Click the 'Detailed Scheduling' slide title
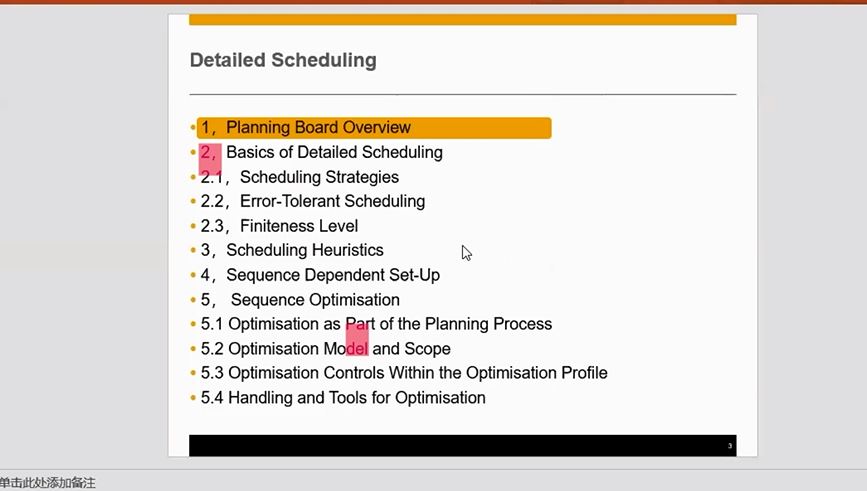The width and height of the screenshot is (867, 491). (283, 60)
